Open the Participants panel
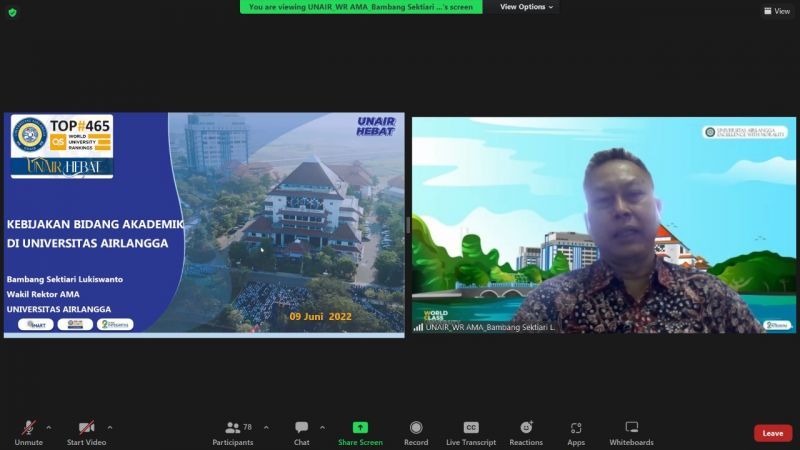The image size is (800, 450). click(x=233, y=433)
